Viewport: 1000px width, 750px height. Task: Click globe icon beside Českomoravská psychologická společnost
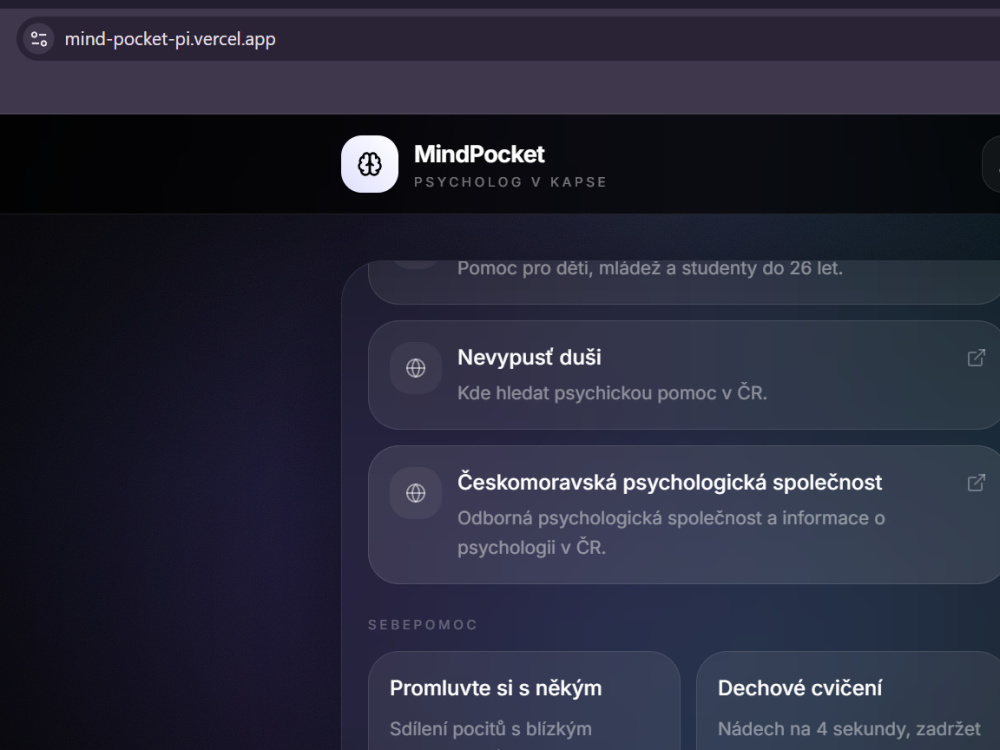tap(416, 493)
